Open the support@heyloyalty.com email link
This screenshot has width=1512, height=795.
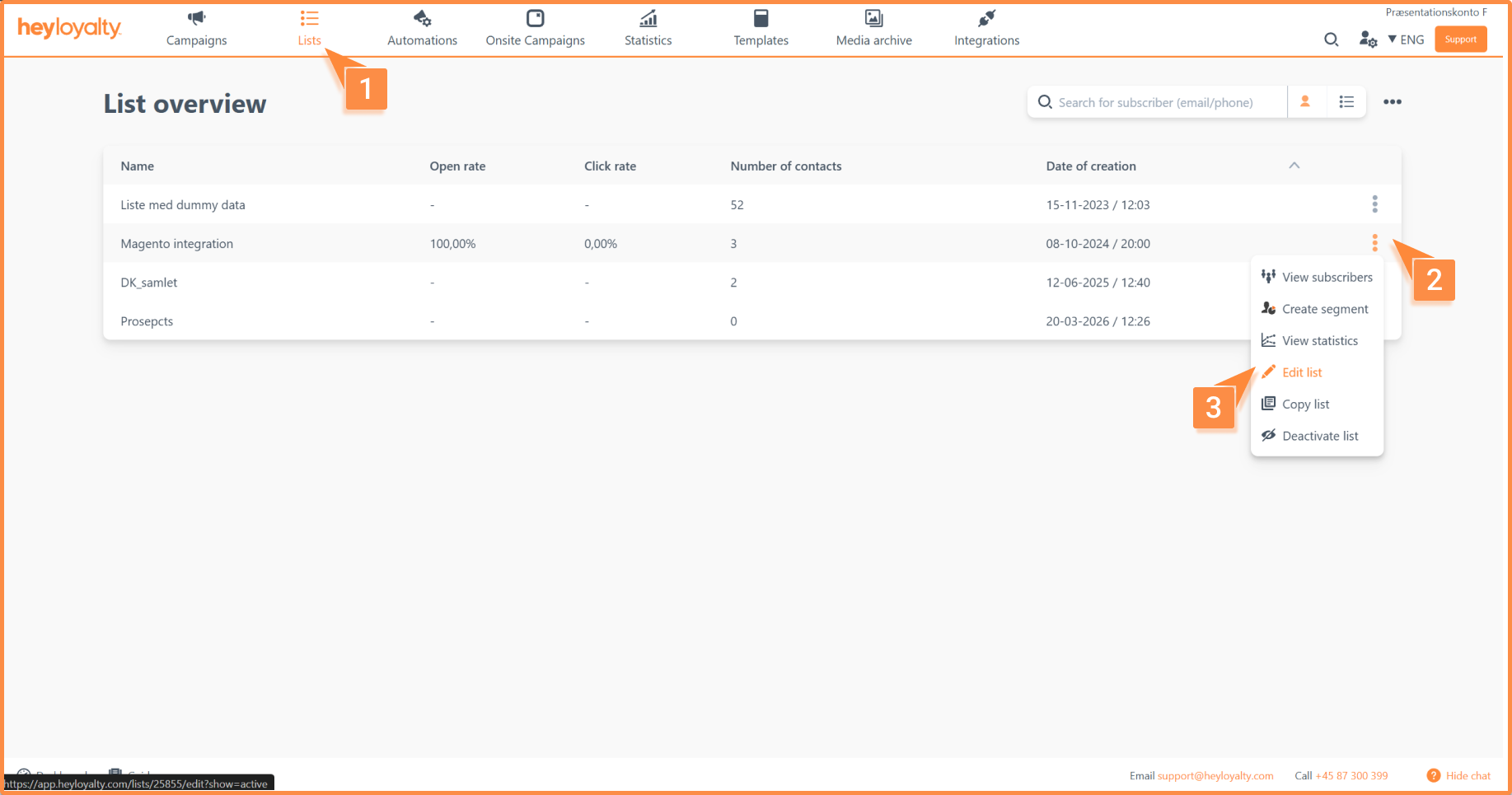1215,776
